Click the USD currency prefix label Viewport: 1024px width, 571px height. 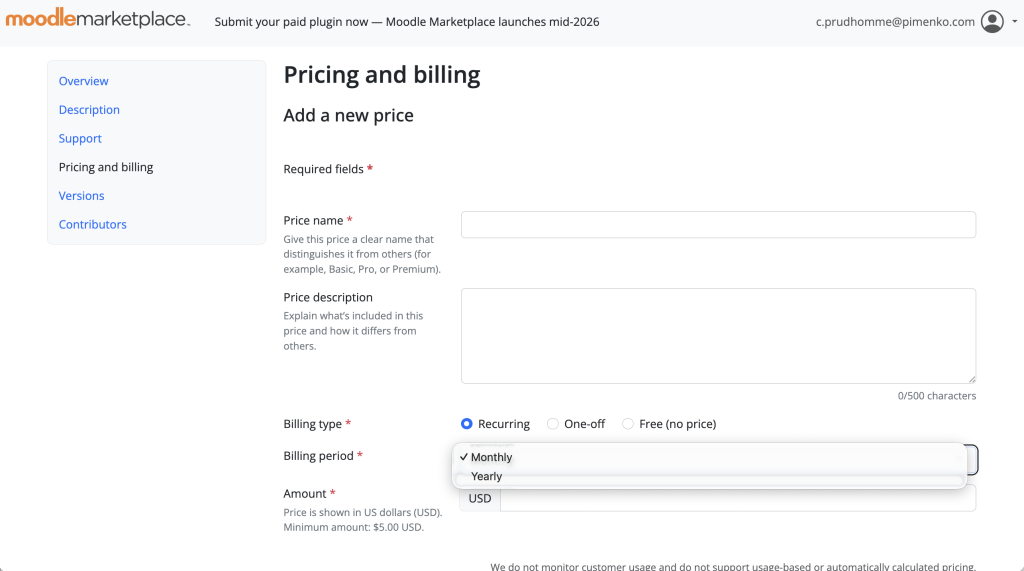[x=480, y=498]
